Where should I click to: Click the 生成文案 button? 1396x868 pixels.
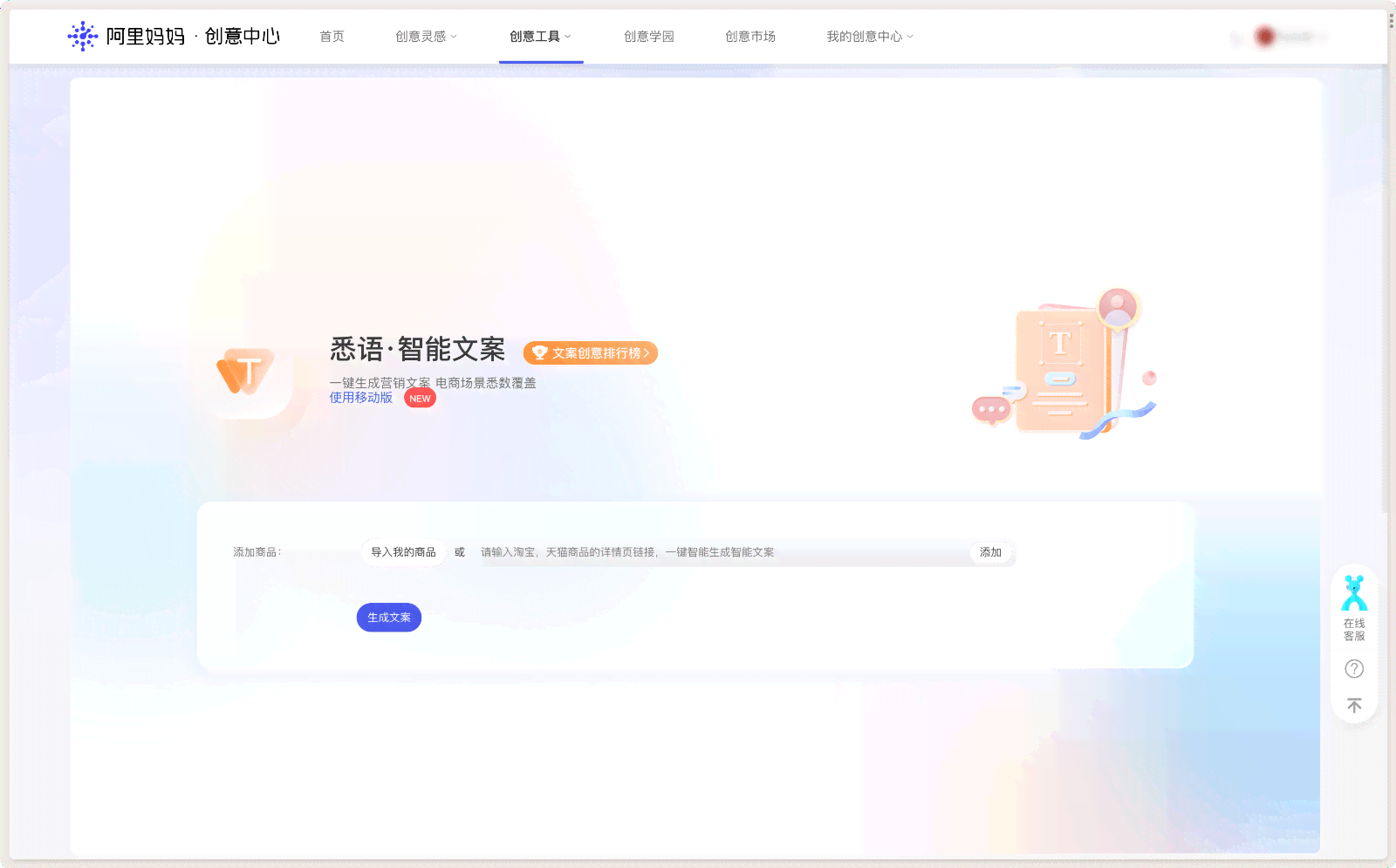pyautogui.click(x=389, y=618)
